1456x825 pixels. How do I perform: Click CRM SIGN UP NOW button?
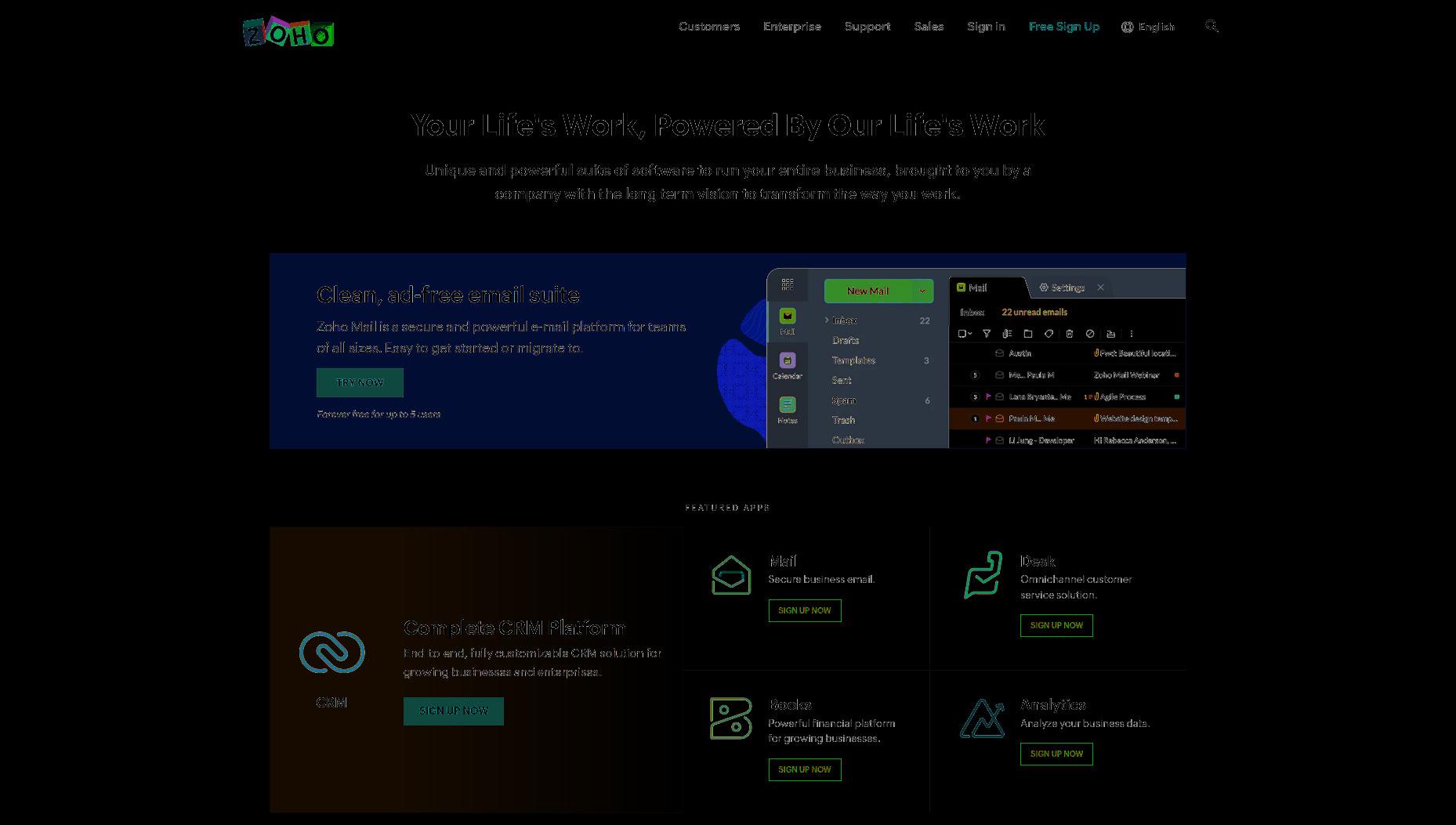click(x=454, y=711)
